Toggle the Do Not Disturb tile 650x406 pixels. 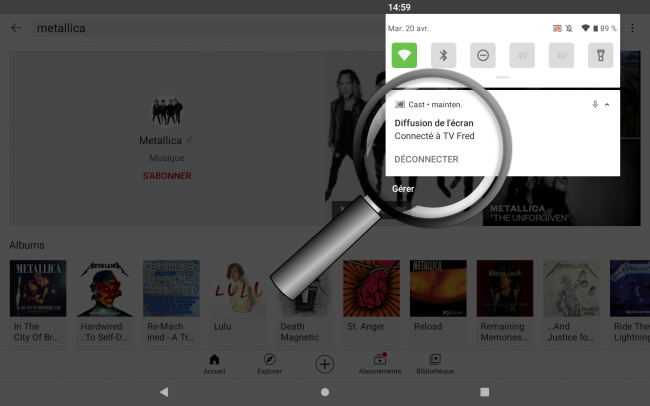click(483, 55)
